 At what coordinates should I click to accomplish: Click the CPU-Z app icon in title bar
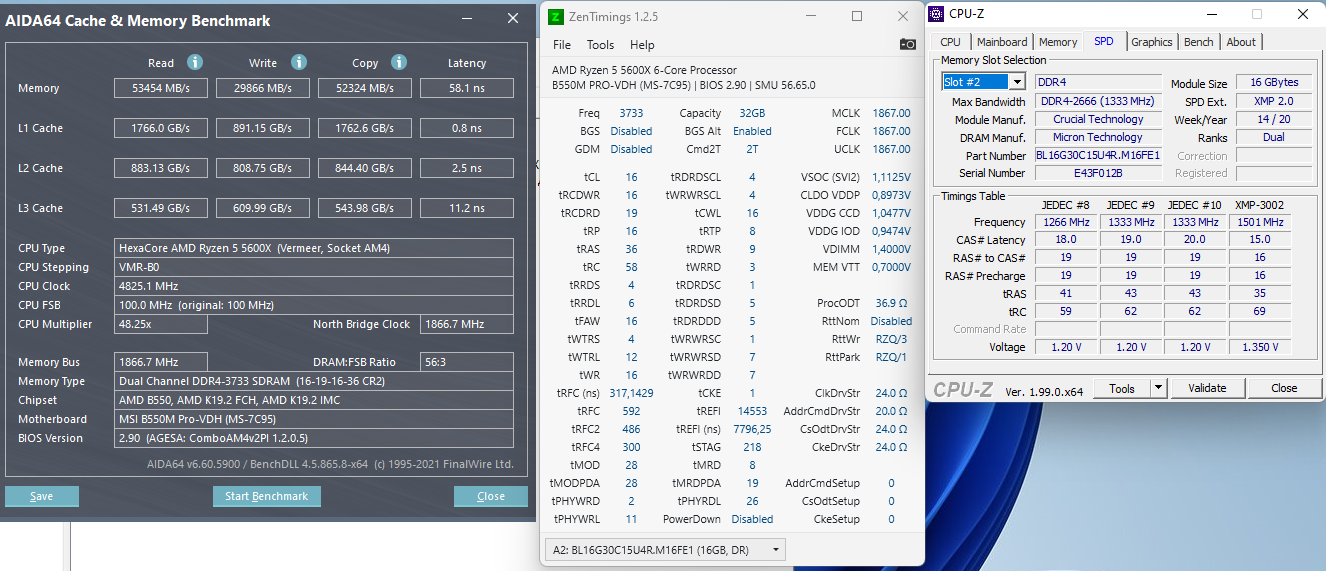tap(935, 14)
